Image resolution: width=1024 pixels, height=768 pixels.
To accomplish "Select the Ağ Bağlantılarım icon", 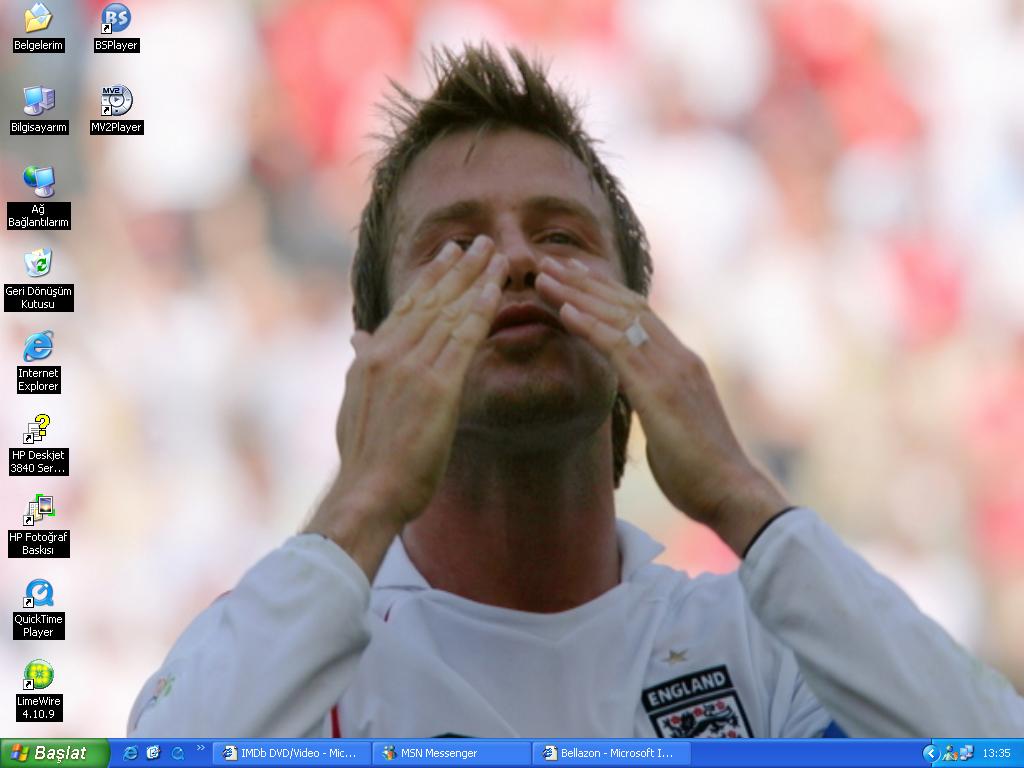I will (x=38, y=182).
